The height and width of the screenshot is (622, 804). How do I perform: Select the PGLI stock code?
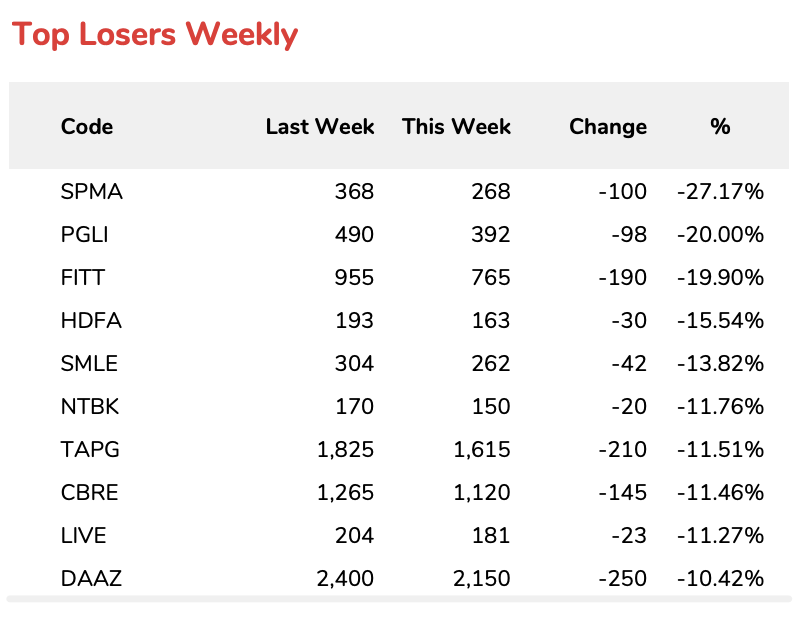click(x=85, y=235)
